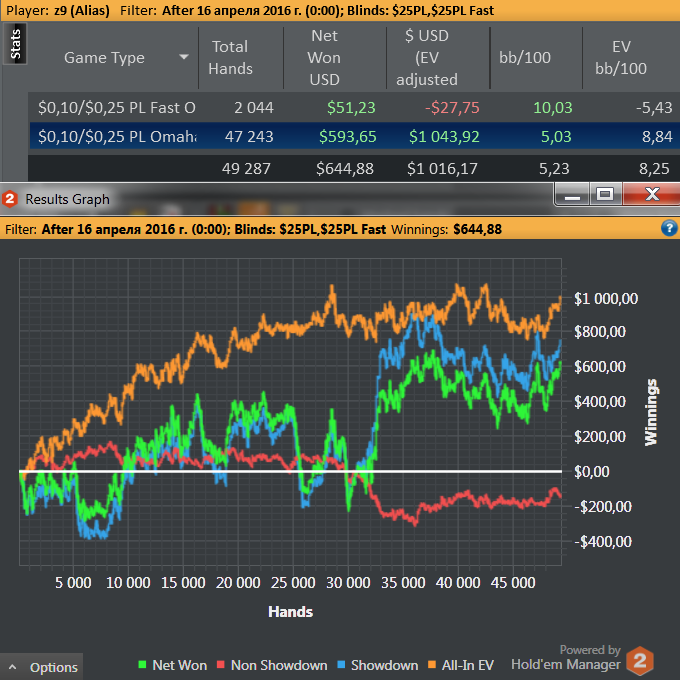The image size is (680, 680).
Task: Click the $1 000,00 y-axis label
Action: click(606, 299)
